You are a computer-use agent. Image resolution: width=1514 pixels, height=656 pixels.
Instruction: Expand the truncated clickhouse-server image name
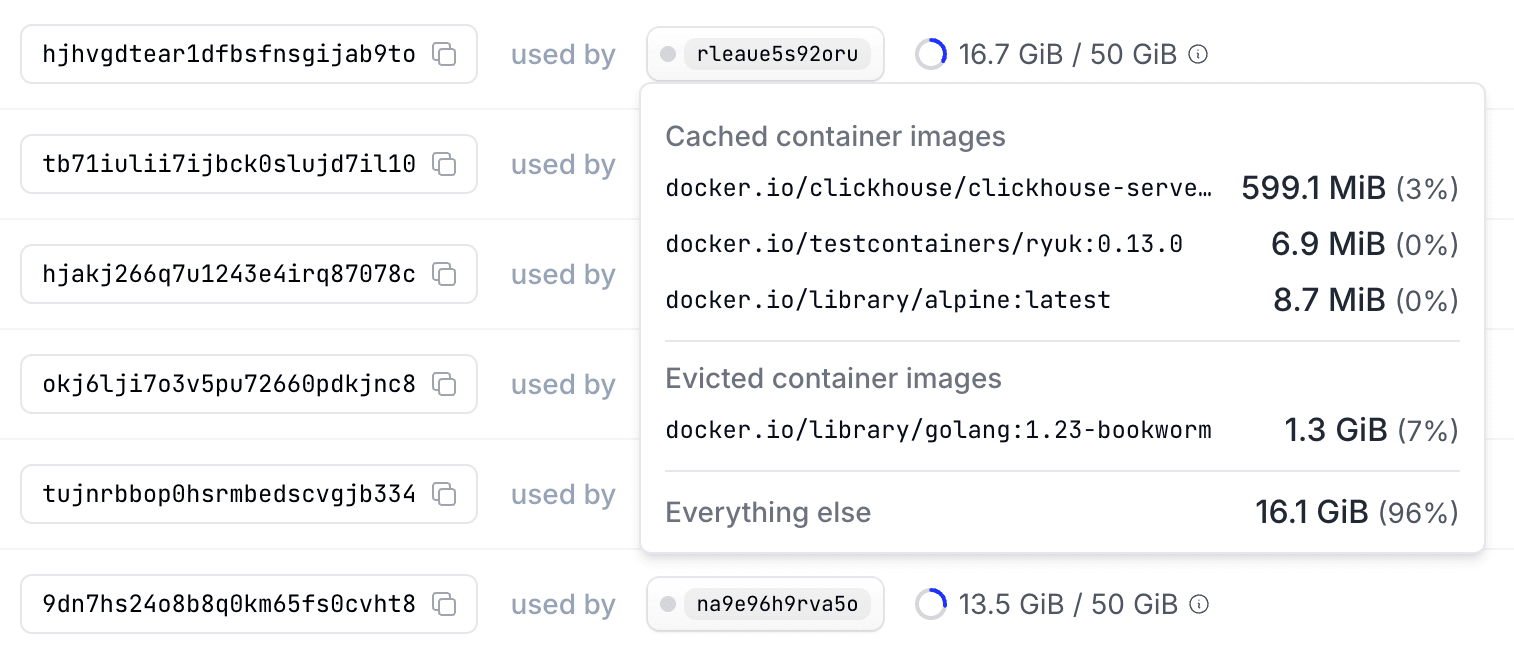click(x=938, y=188)
